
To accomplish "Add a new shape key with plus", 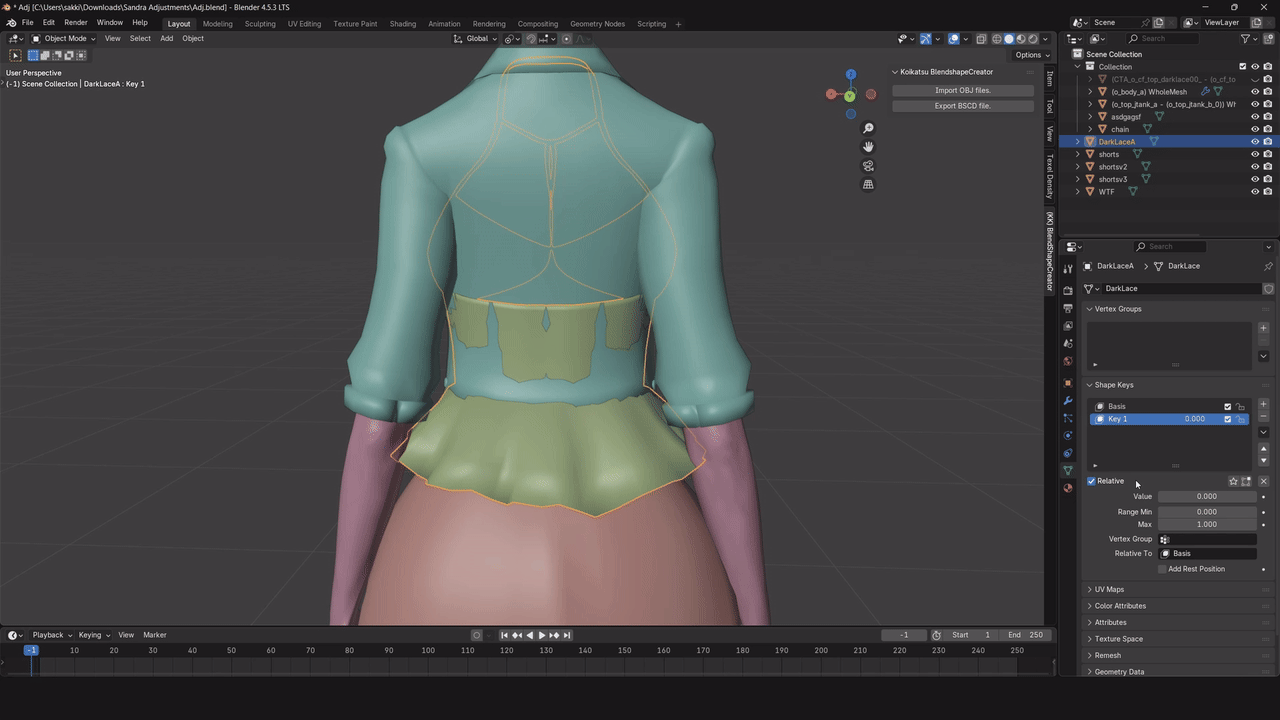I will pyautogui.click(x=1263, y=404).
